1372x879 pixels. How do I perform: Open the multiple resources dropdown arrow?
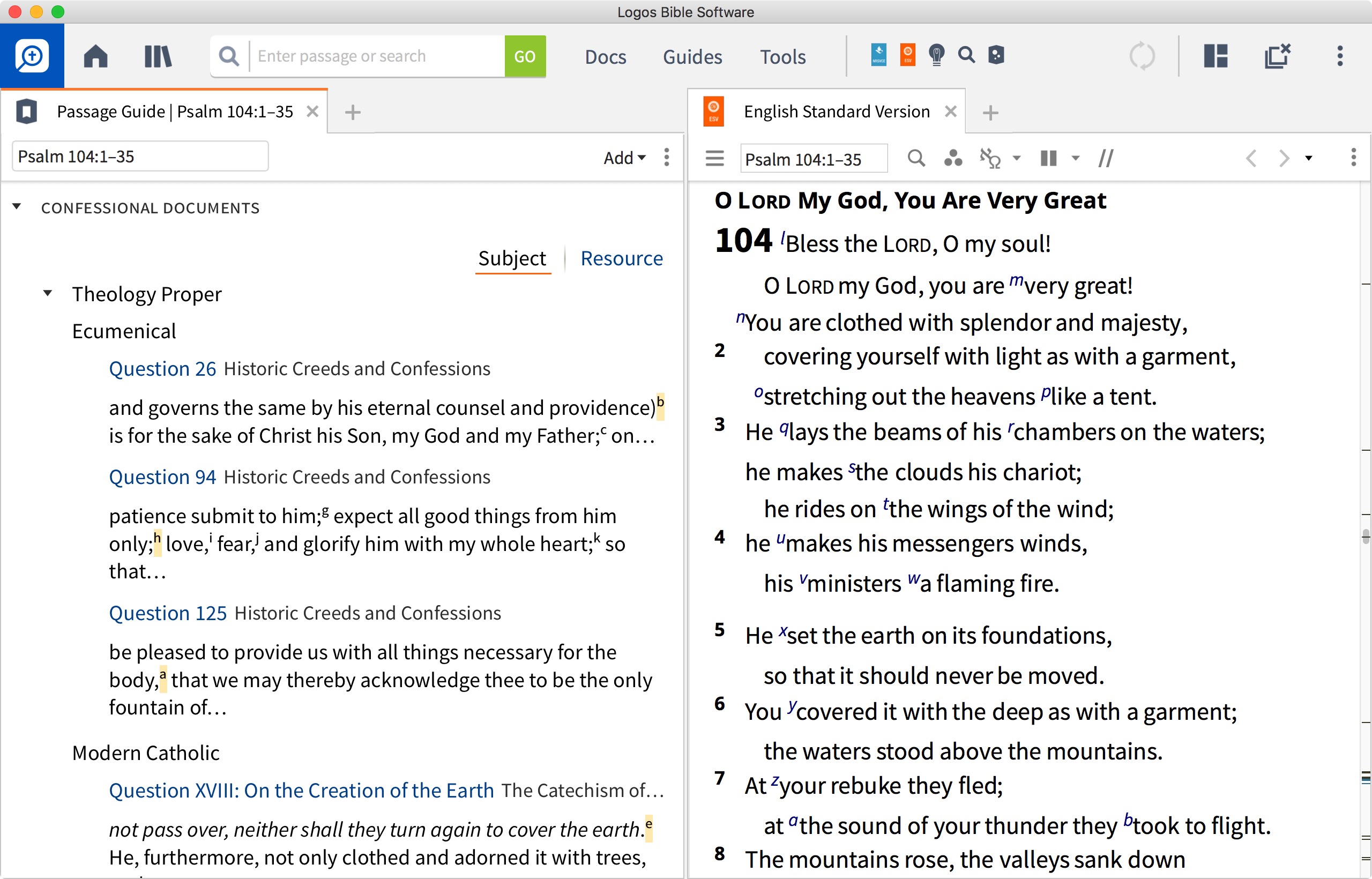click(x=1075, y=158)
